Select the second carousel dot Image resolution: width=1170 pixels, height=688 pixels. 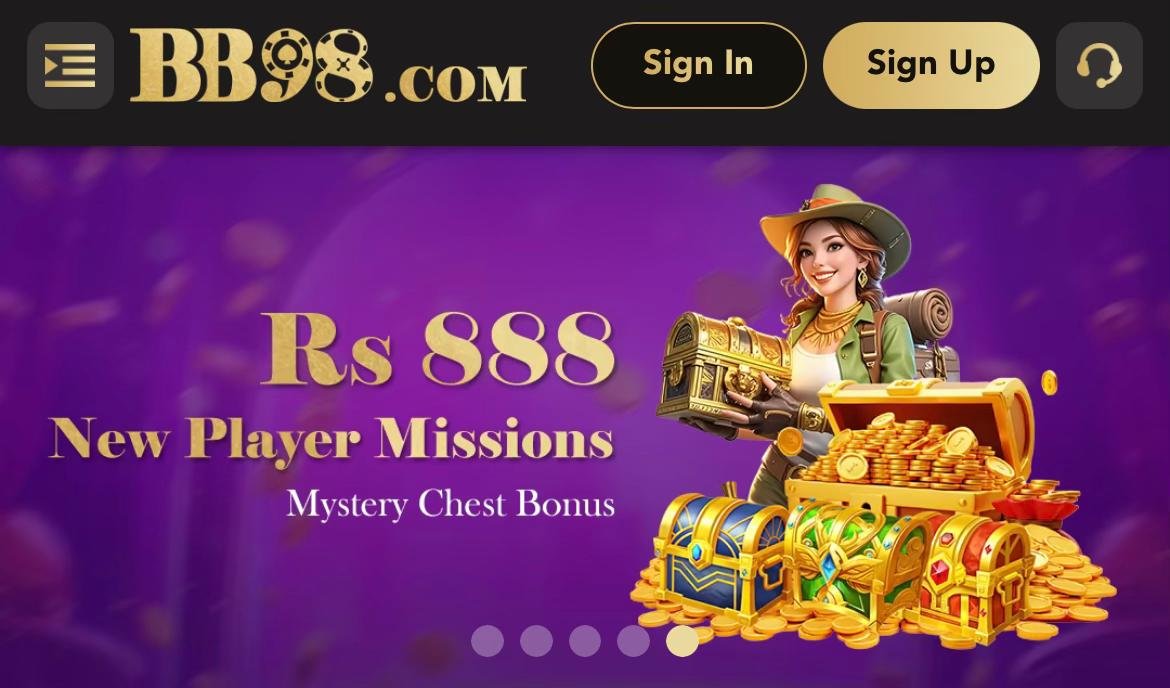(536, 641)
